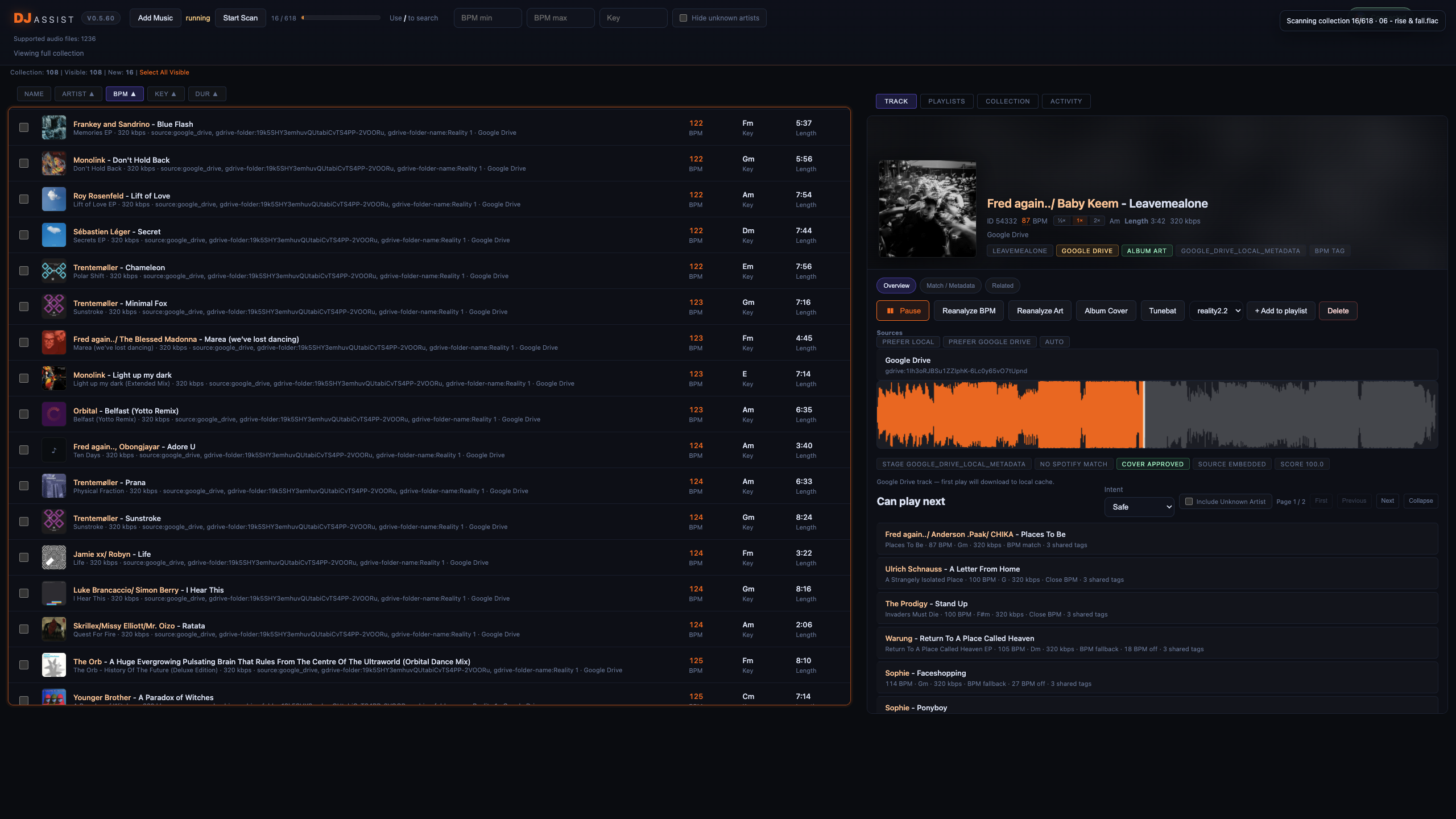This screenshot has height=819, width=1456.
Task: Sort list by DUR column
Action: pyautogui.click(x=206, y=94)
